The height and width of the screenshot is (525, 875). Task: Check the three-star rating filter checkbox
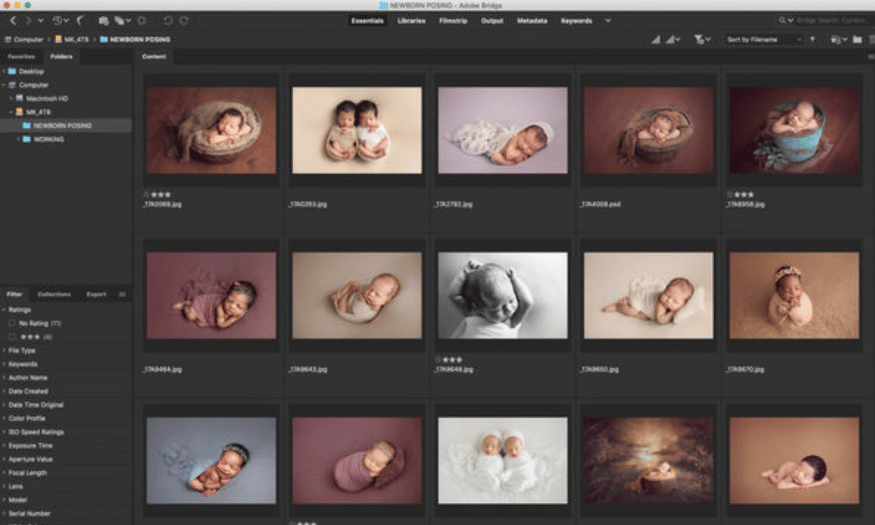pos(12,337)
